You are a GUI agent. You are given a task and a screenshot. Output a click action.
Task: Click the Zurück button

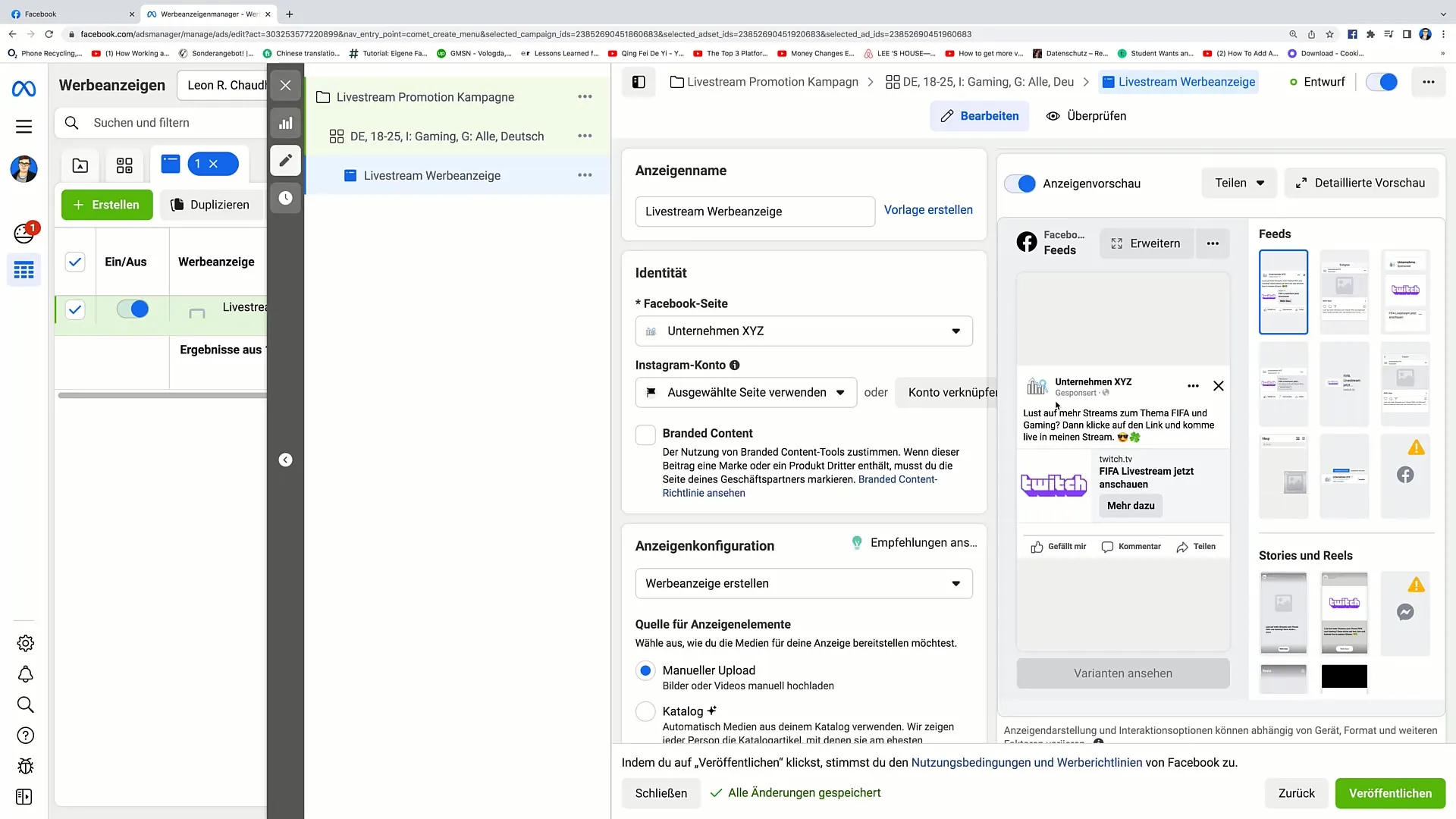click(x=1296, y=793)
